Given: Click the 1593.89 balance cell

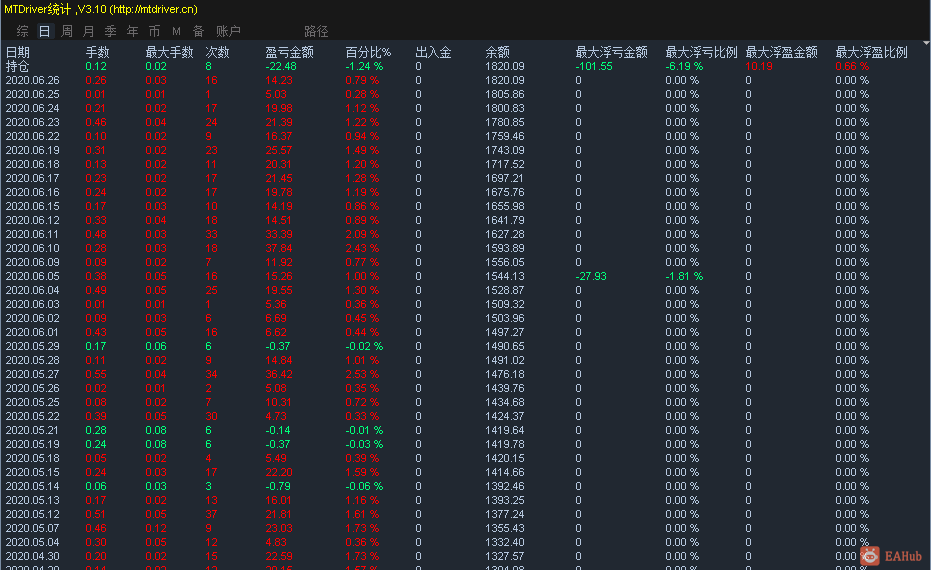Looking at the screenshot, I should pyautogui.click(x=505, y=248).
